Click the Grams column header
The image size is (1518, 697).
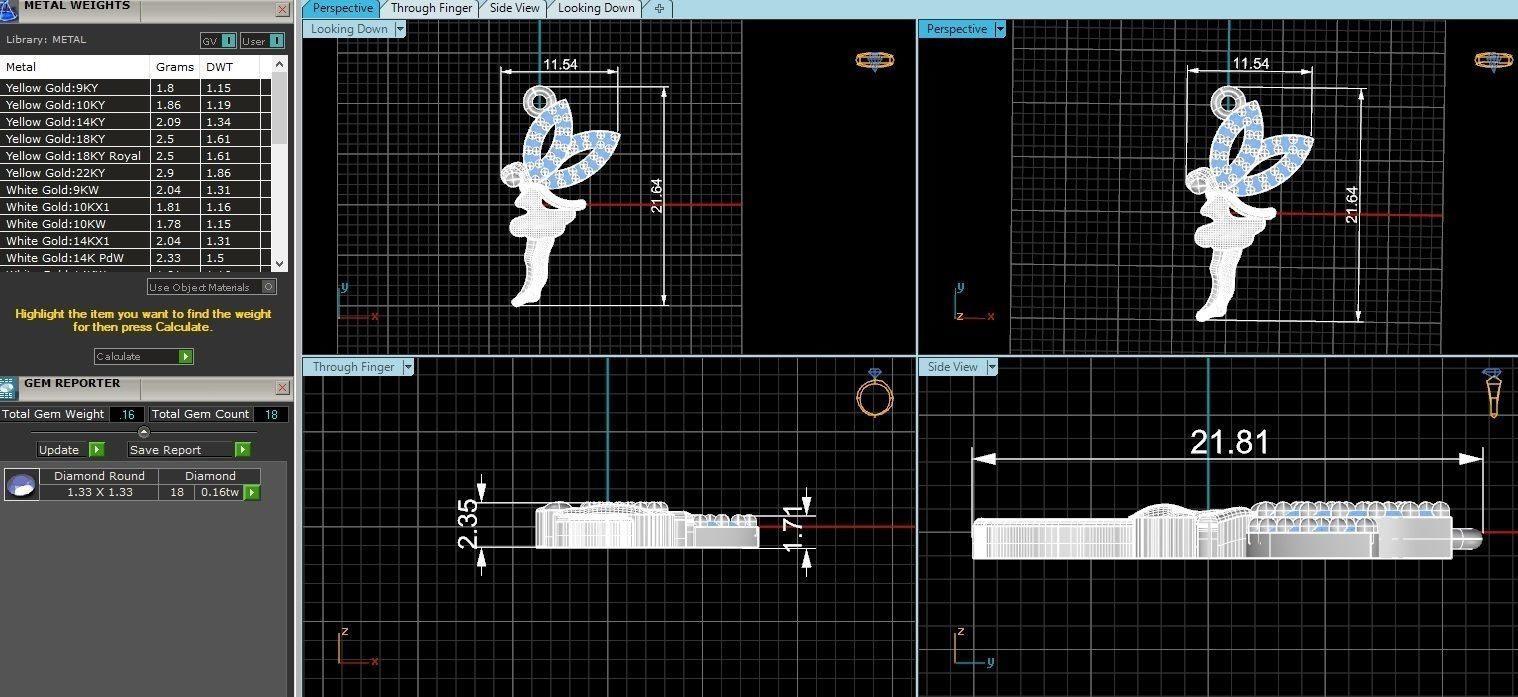click(x=175, y=67)
